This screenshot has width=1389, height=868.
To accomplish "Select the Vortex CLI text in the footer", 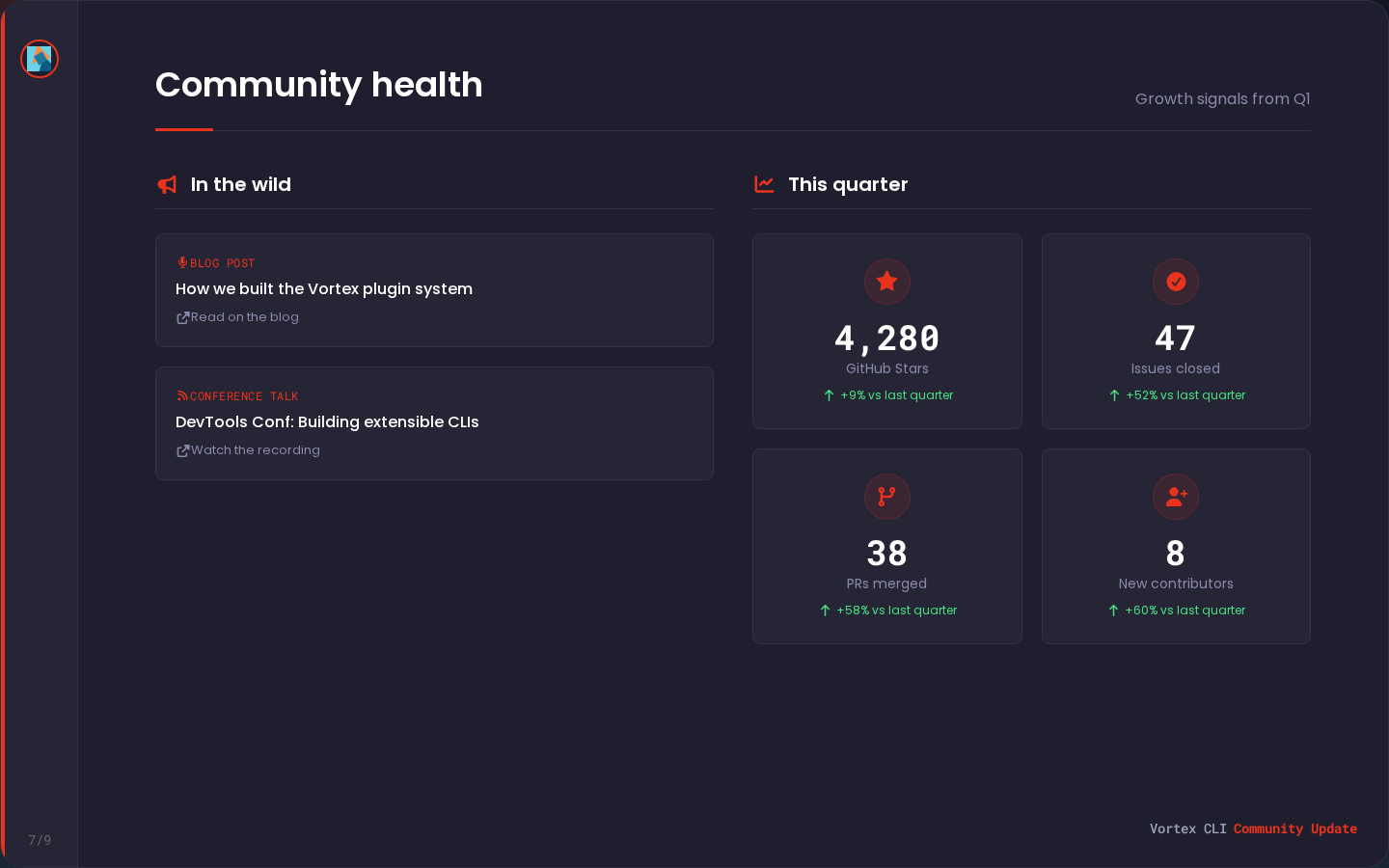I will (1186, 827).
